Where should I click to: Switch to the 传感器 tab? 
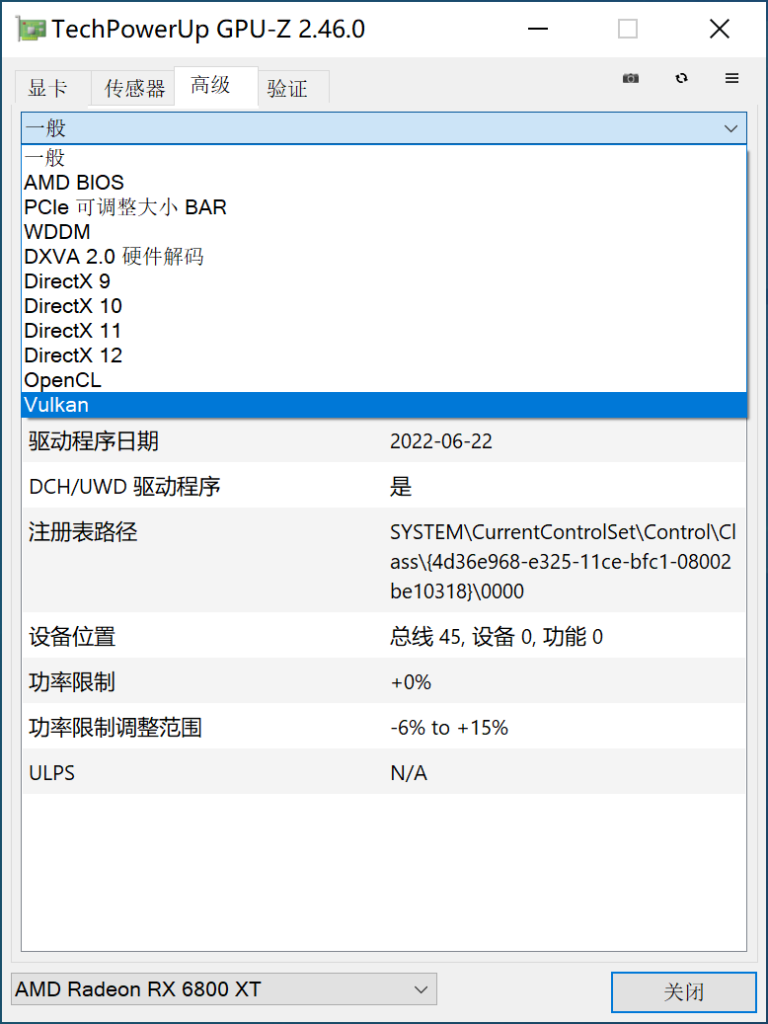click(x=134, y=88)
